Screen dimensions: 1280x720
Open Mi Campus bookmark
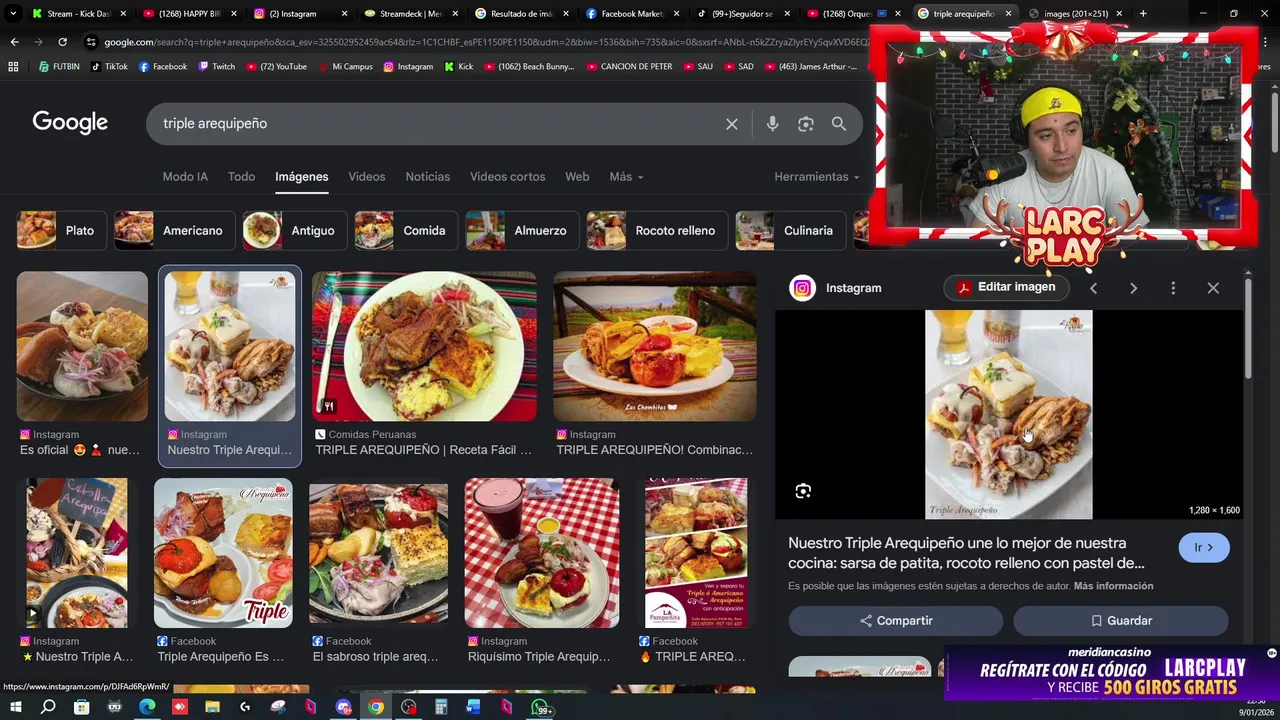click(346, 67)
